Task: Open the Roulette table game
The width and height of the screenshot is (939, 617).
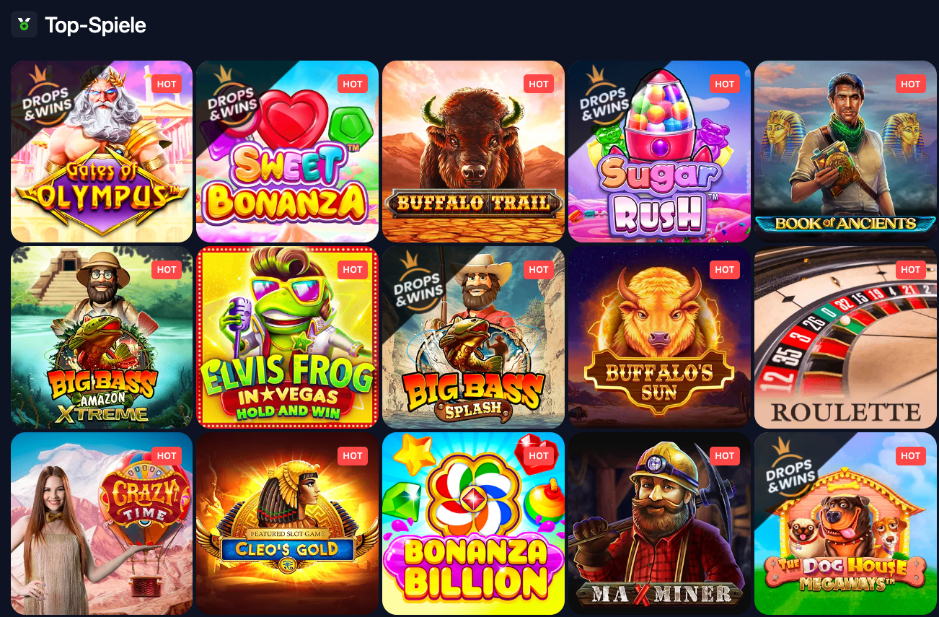Action: (x=845, y=337)
